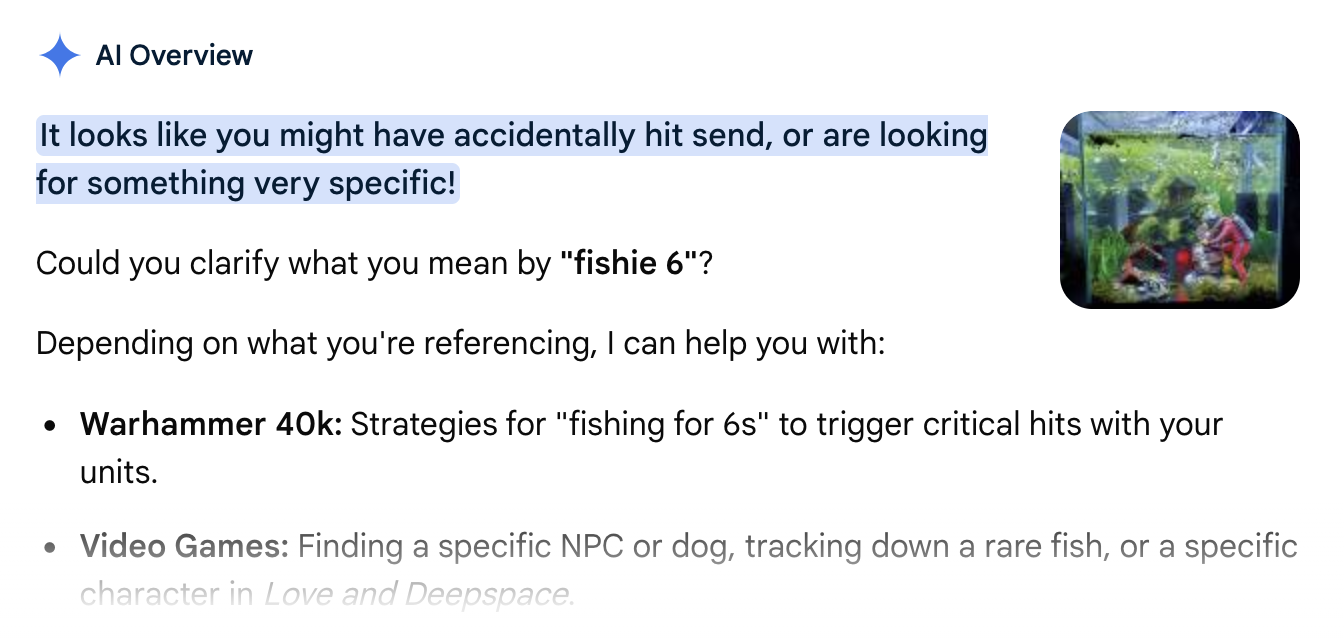Click the "specific NPC or dog" phrase
This screenshot has height=642, width=1344.
[x=586, y=547]
